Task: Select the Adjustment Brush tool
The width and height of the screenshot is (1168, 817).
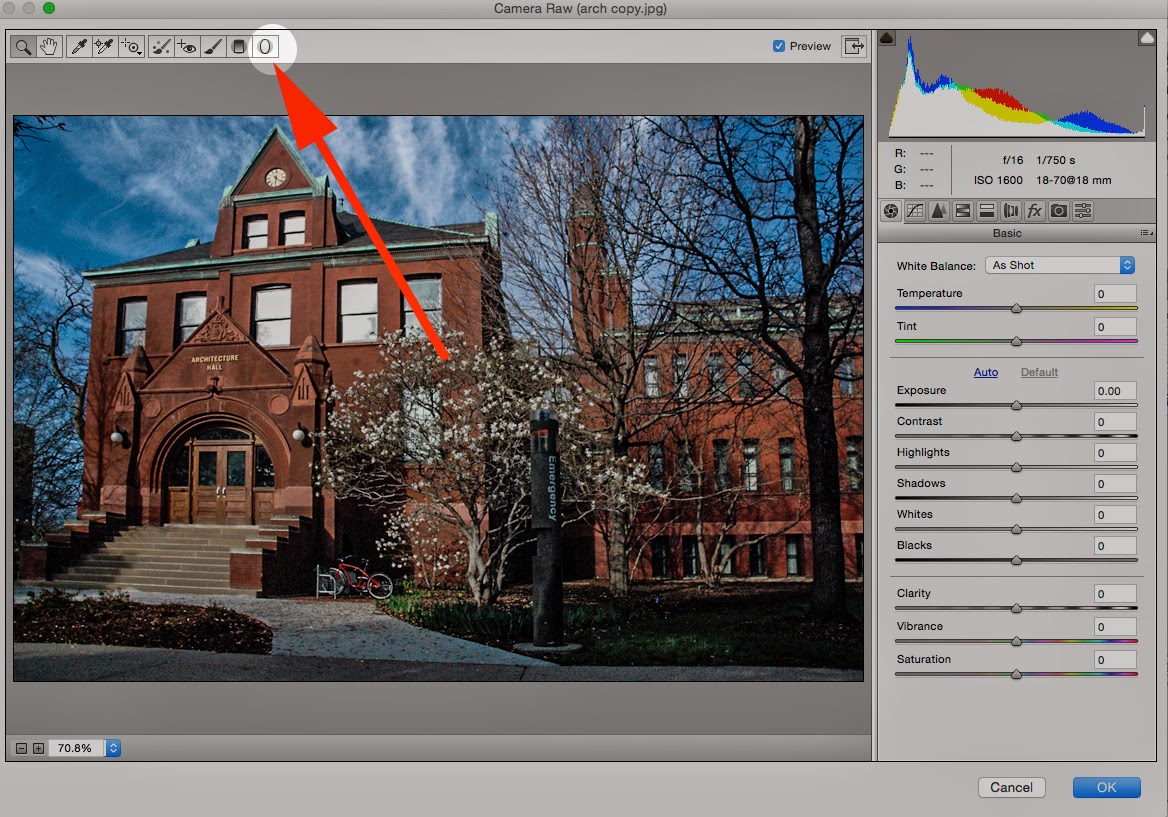Action: click(212, 46)
